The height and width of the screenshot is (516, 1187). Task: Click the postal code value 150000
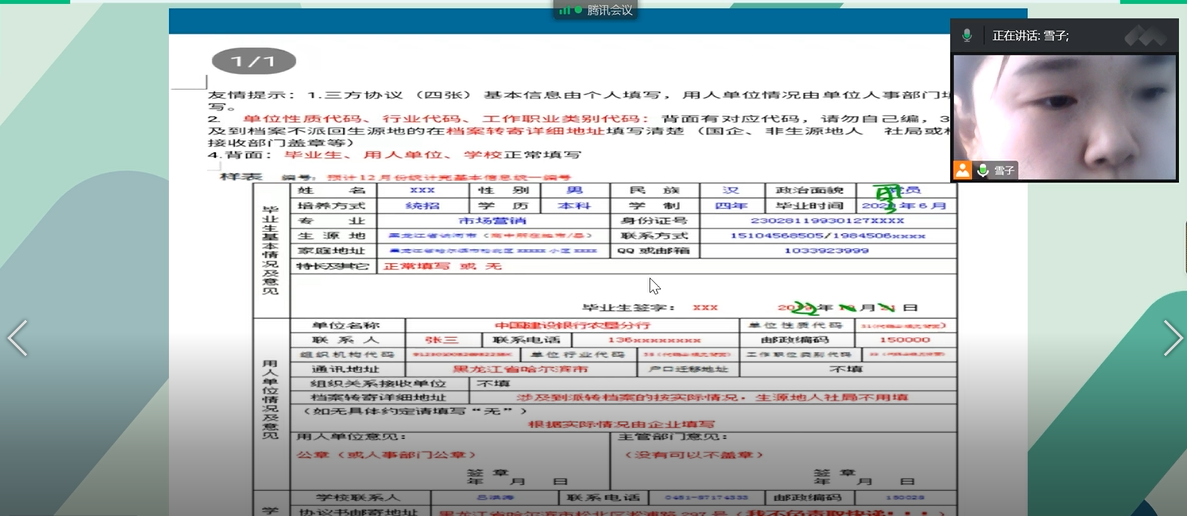click(905, 340)
